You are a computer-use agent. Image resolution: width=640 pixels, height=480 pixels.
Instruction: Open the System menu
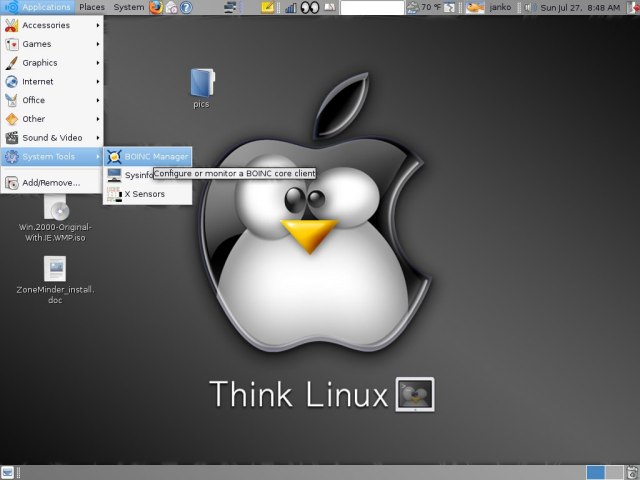pyautogui.click(x=129, y=7)
